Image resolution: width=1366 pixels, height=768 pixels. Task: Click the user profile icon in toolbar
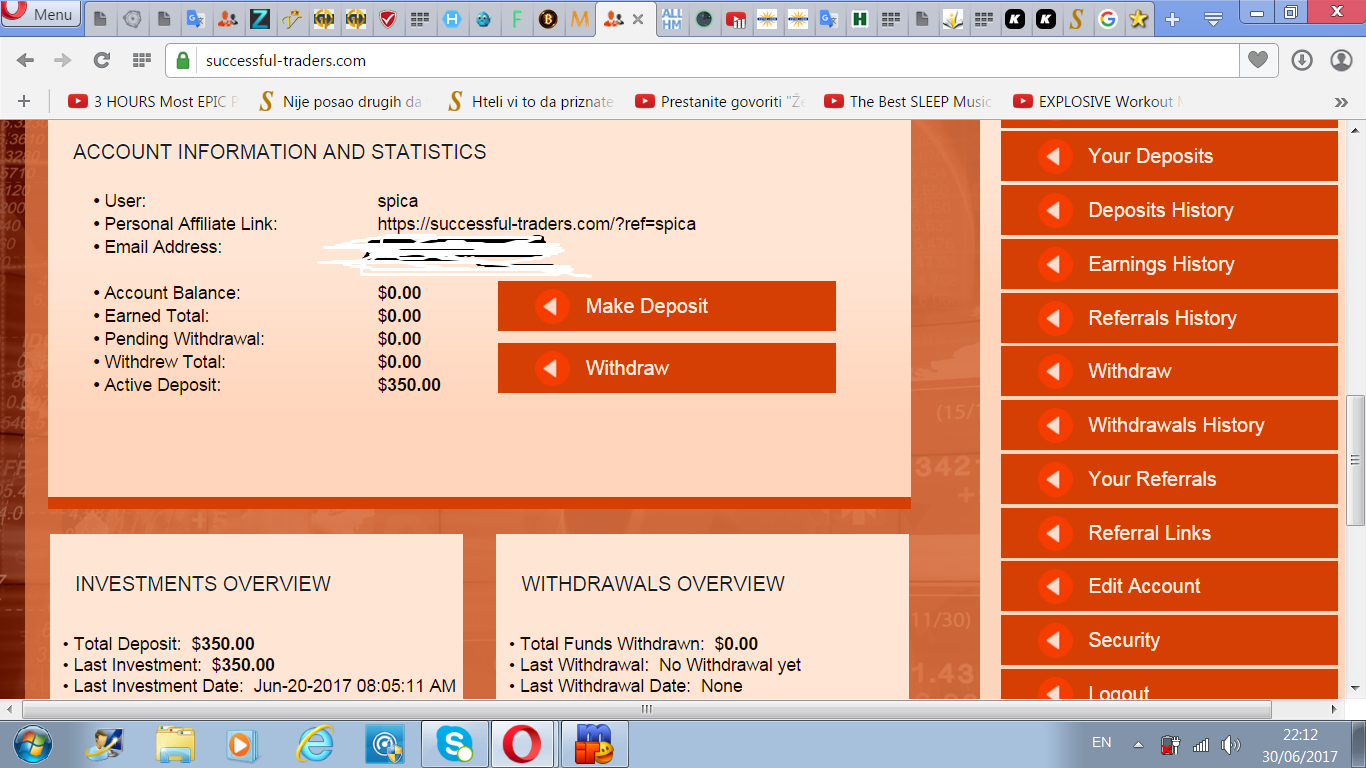(1341, 60)
